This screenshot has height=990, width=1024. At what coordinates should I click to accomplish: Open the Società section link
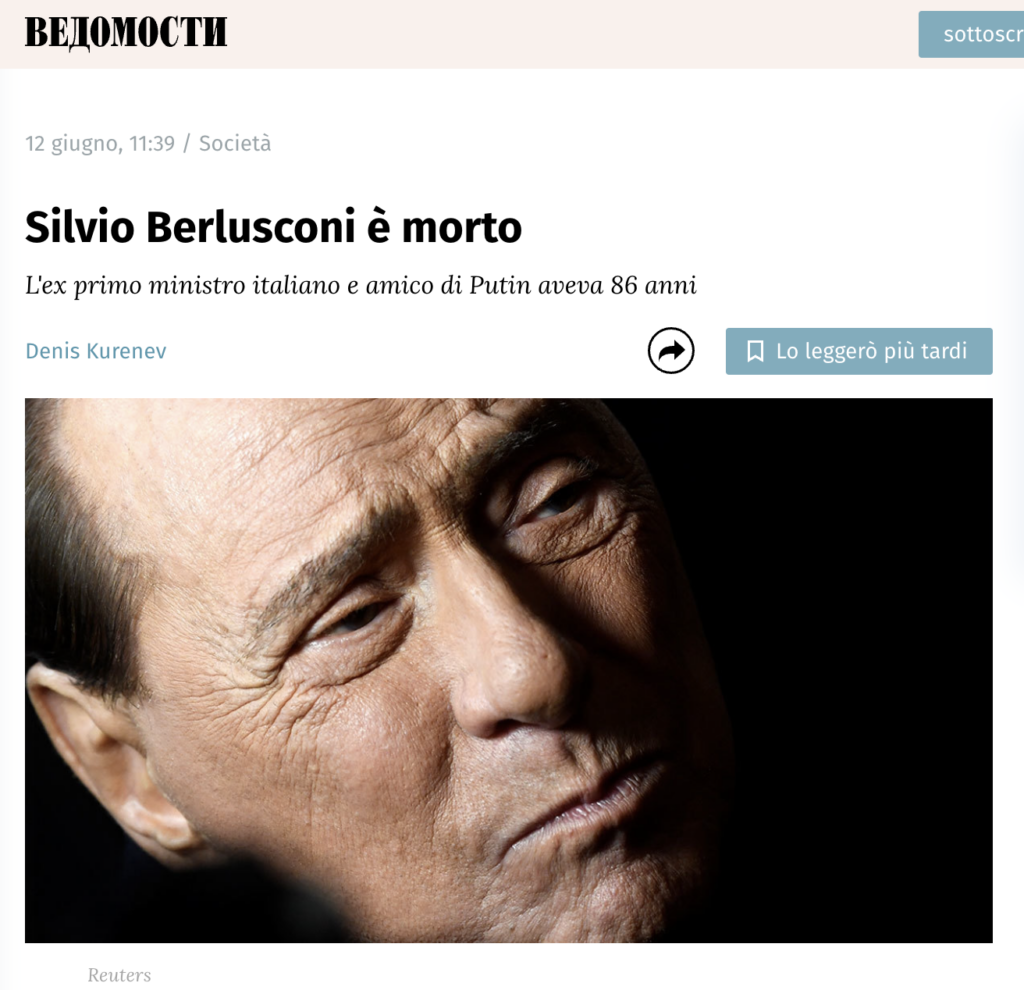(x=234, y=143)
